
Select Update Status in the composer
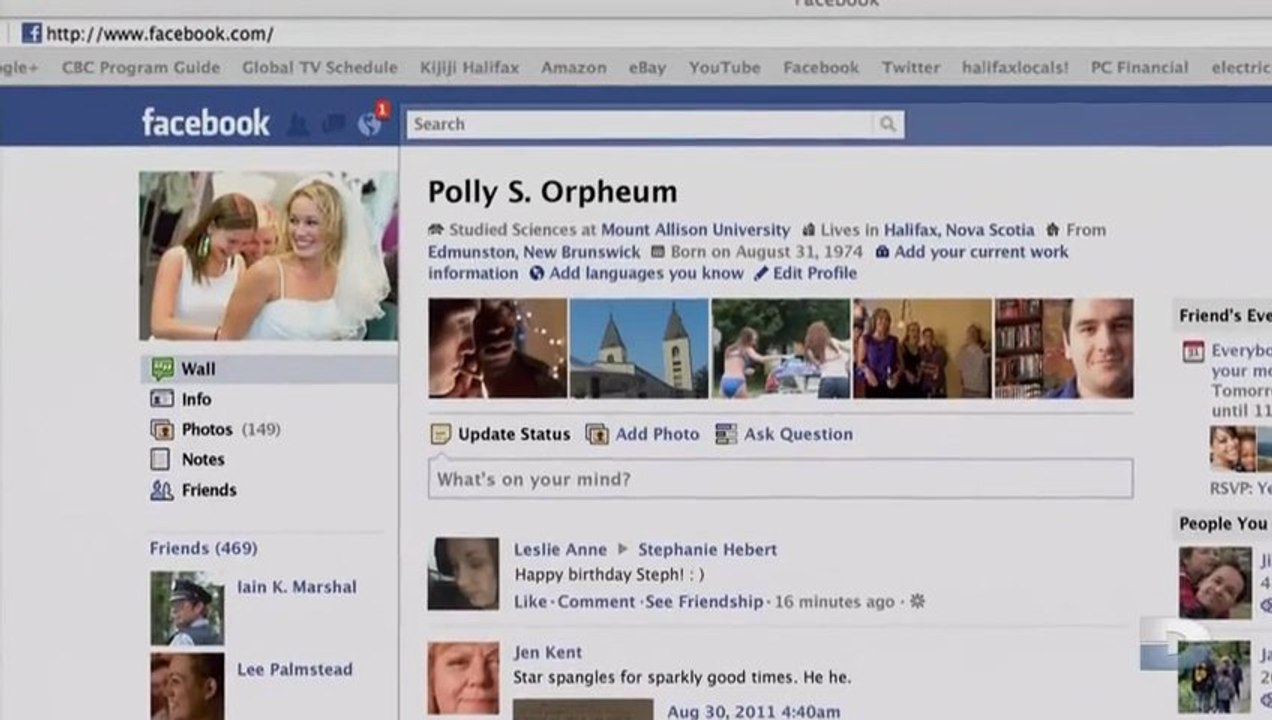pyautogui.click(x=514, y=434)
